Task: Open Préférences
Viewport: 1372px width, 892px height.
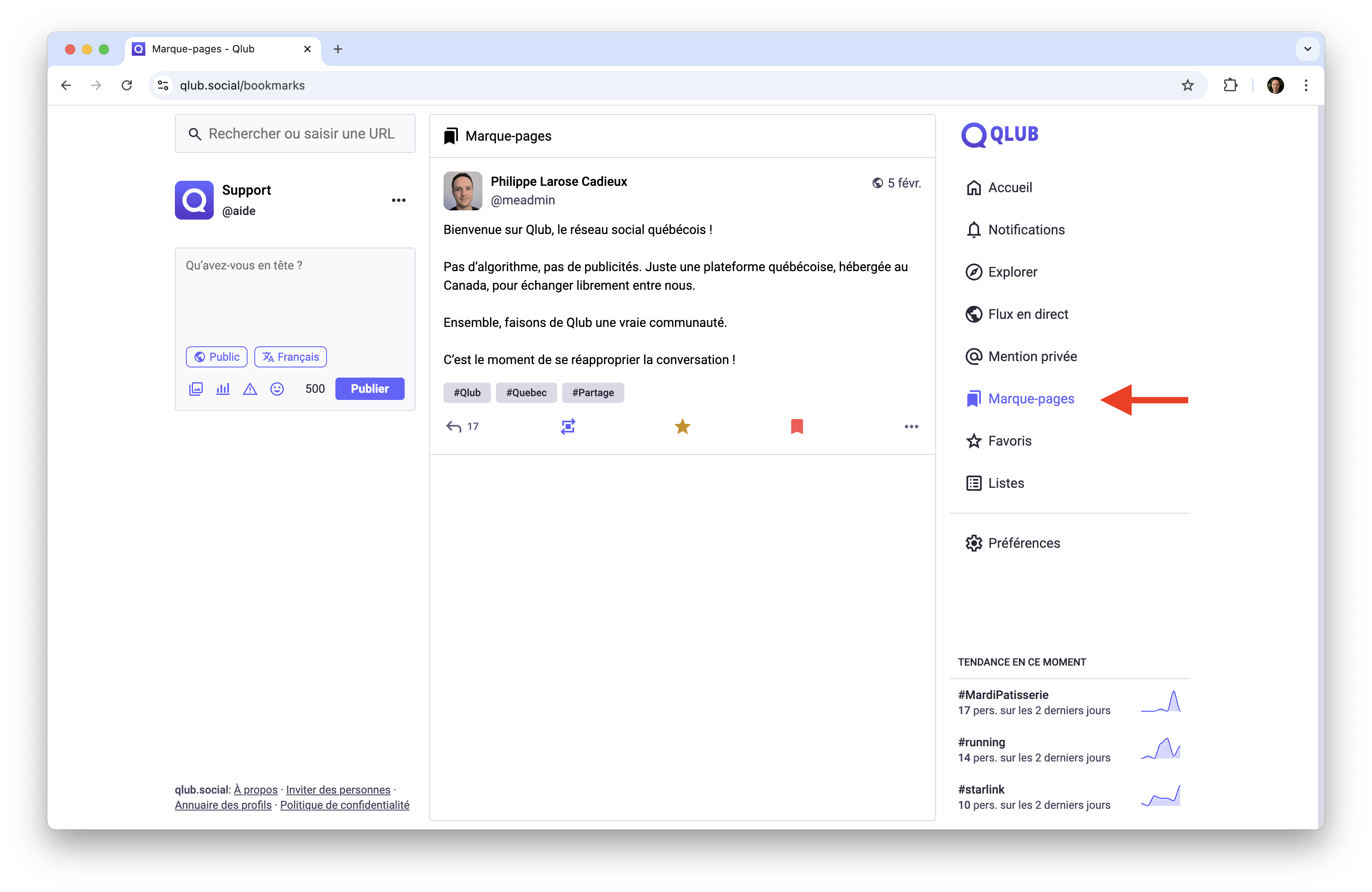Action: pyautogui.click(x=1013, y=544)
